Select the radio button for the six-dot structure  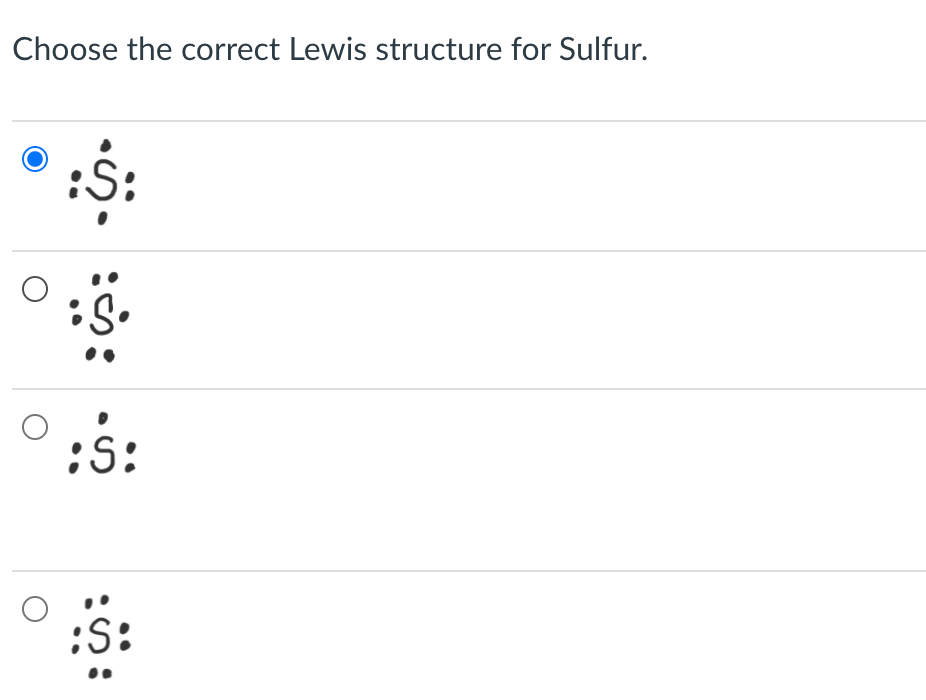pyautogui.click(x=34, y=158)
